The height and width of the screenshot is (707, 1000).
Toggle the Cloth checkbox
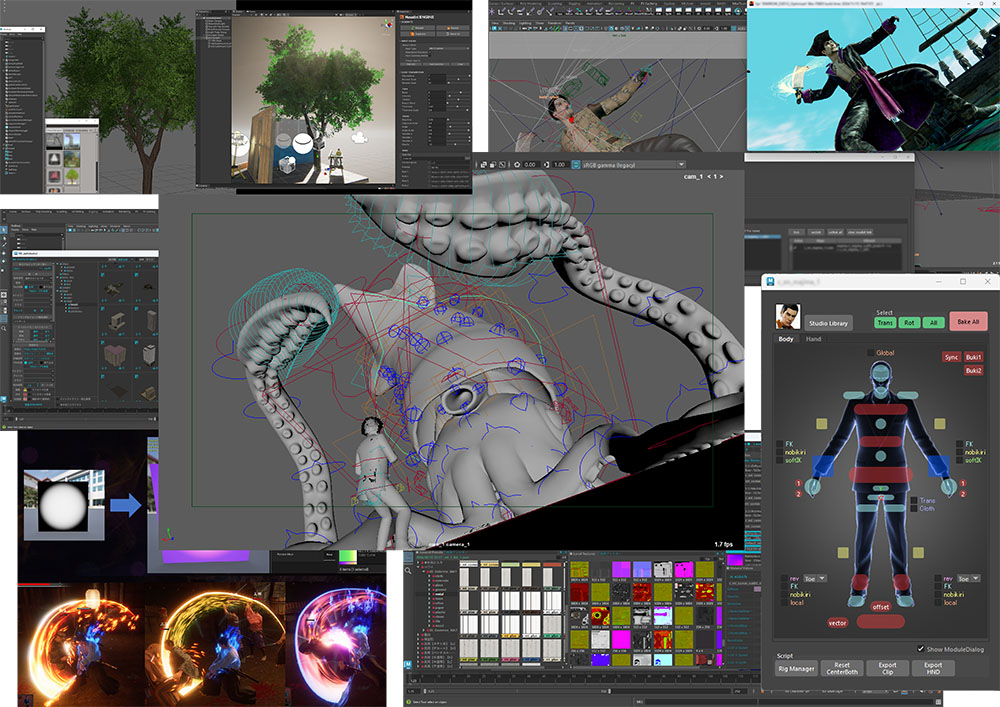coord(915,509)
